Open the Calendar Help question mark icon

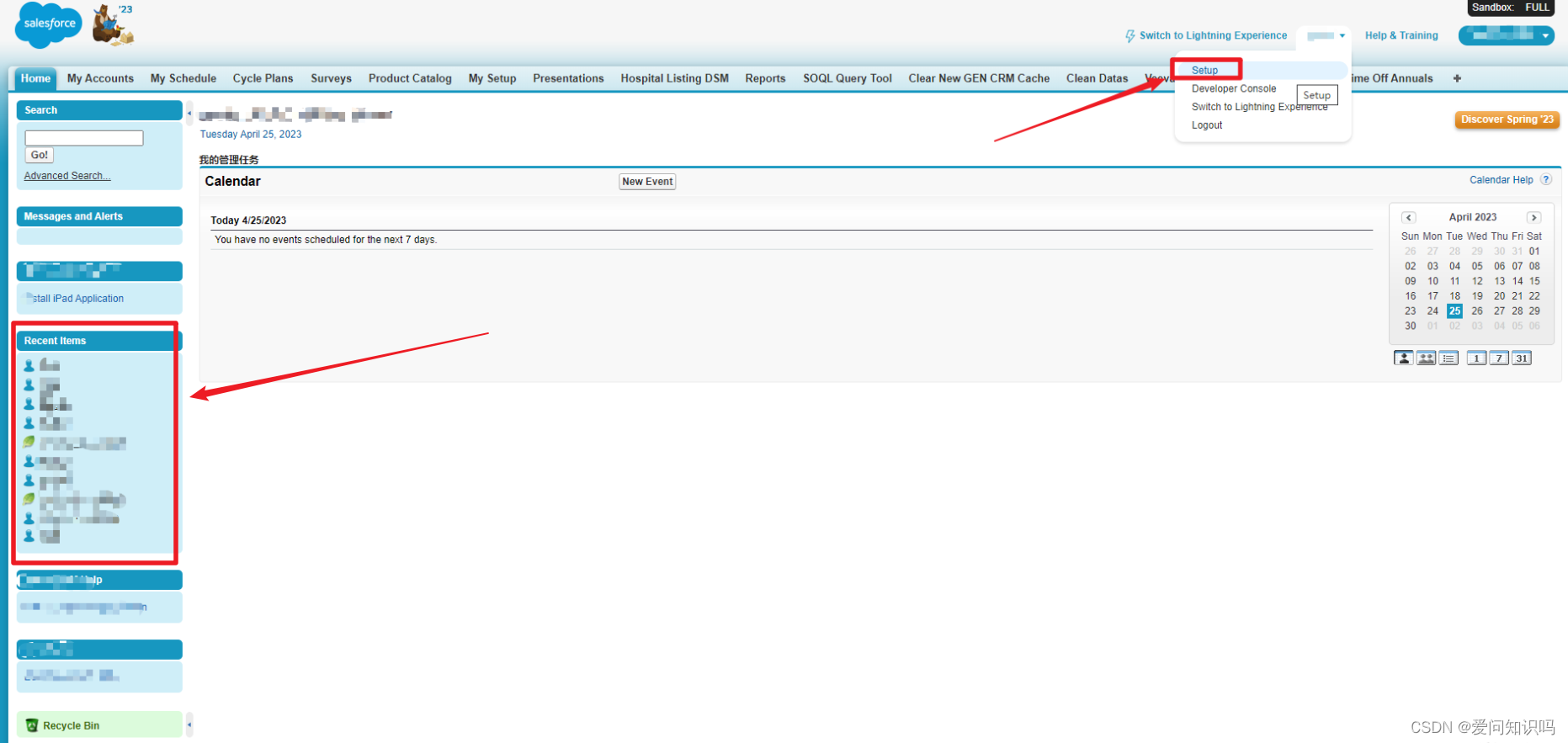click(x=1546, y=180)
